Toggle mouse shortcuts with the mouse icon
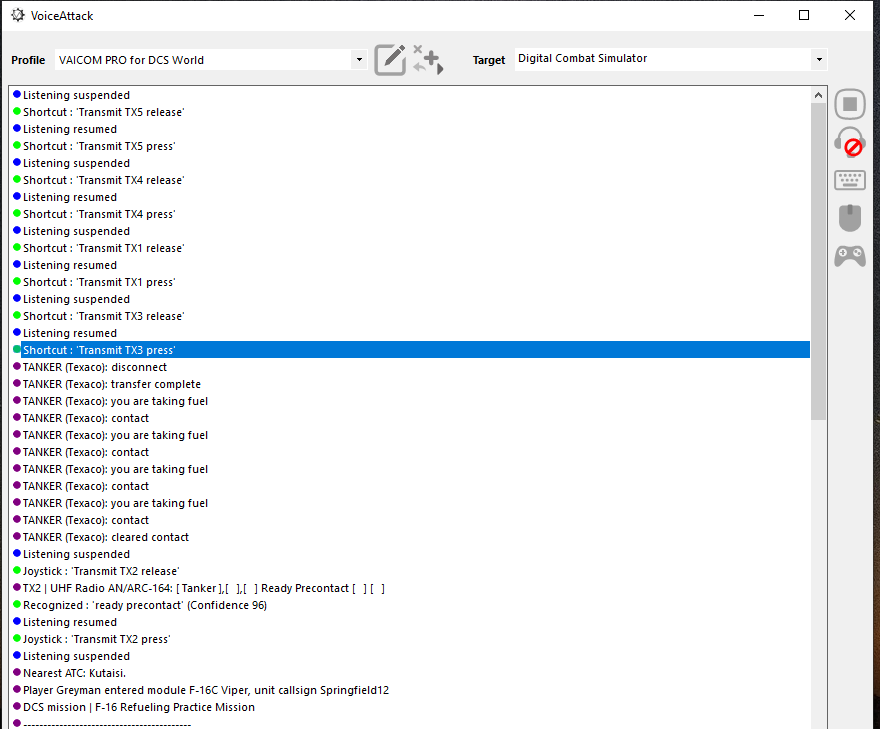Image resolution: width=880 pixels, height=729 pixels. [850, 218]
